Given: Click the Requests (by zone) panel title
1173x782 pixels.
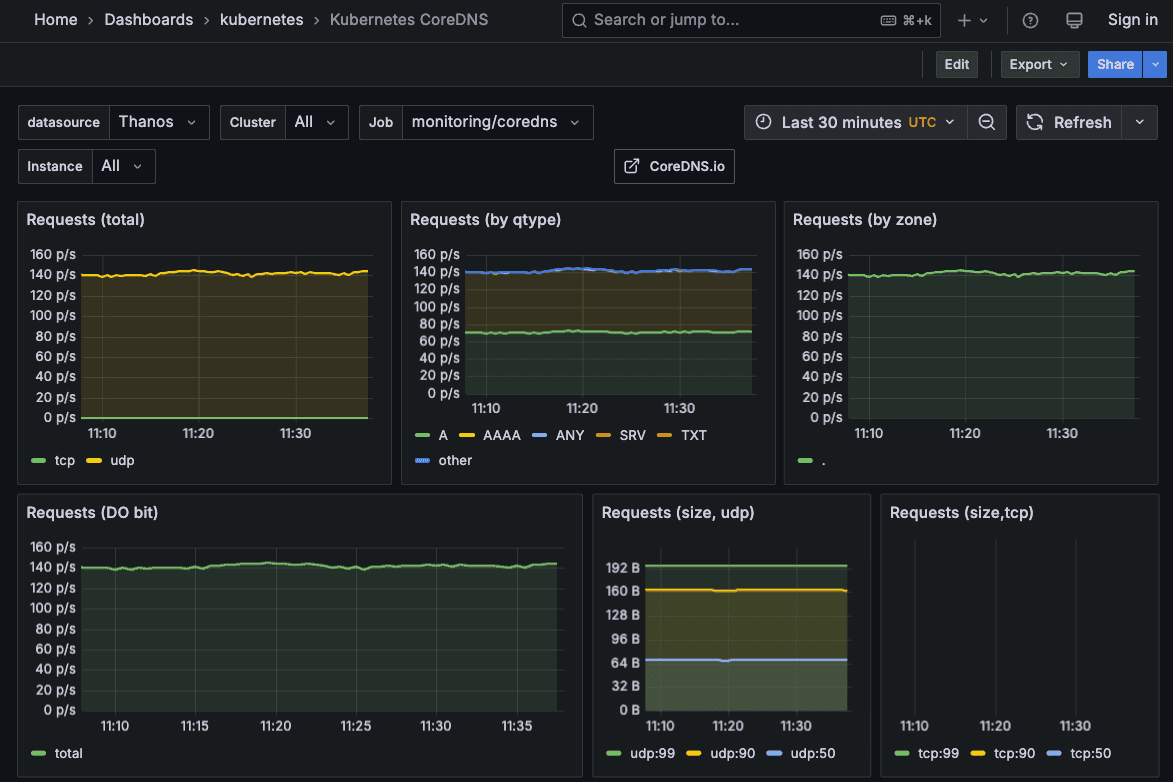Looking at the screenshot, I should point(865,219).
